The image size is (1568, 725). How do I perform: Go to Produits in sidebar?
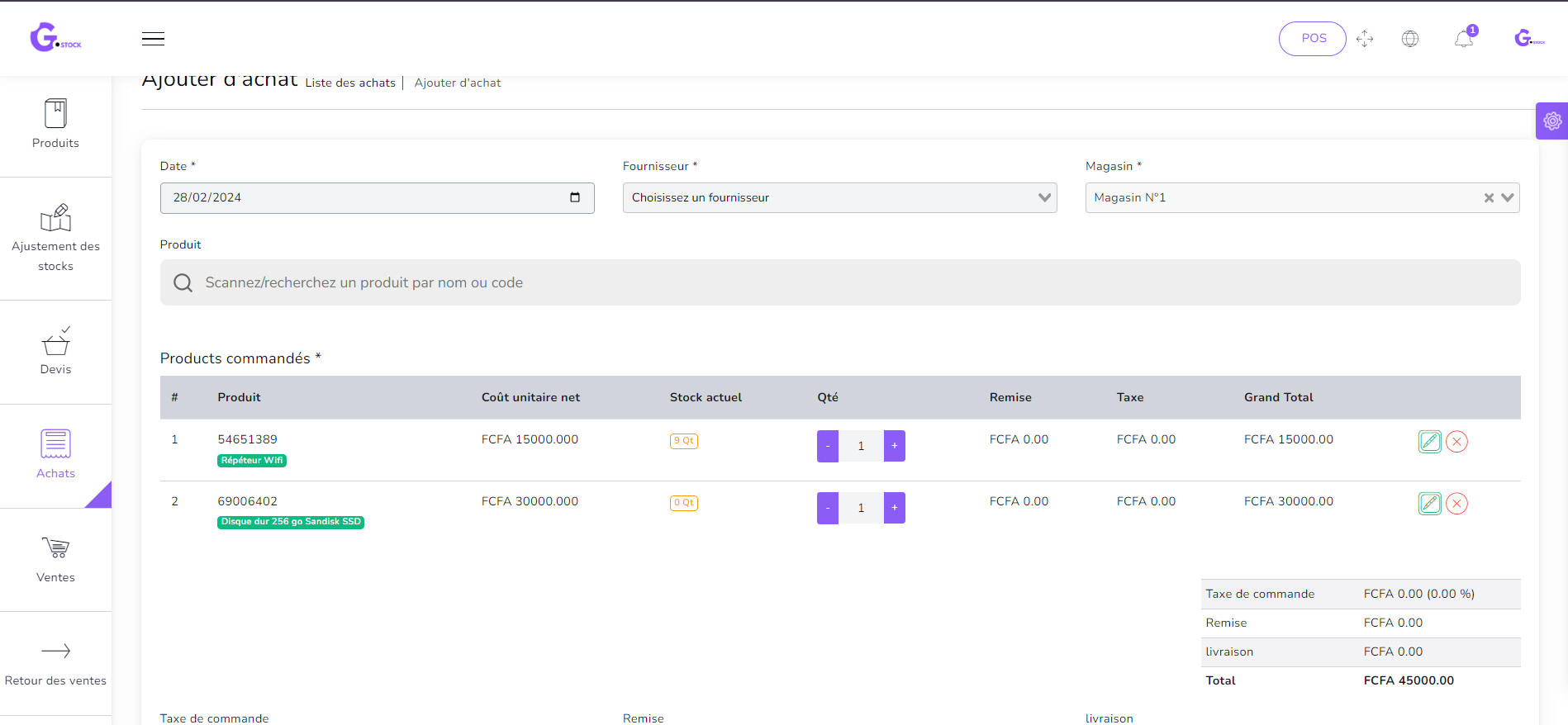(x=55, y=125)
